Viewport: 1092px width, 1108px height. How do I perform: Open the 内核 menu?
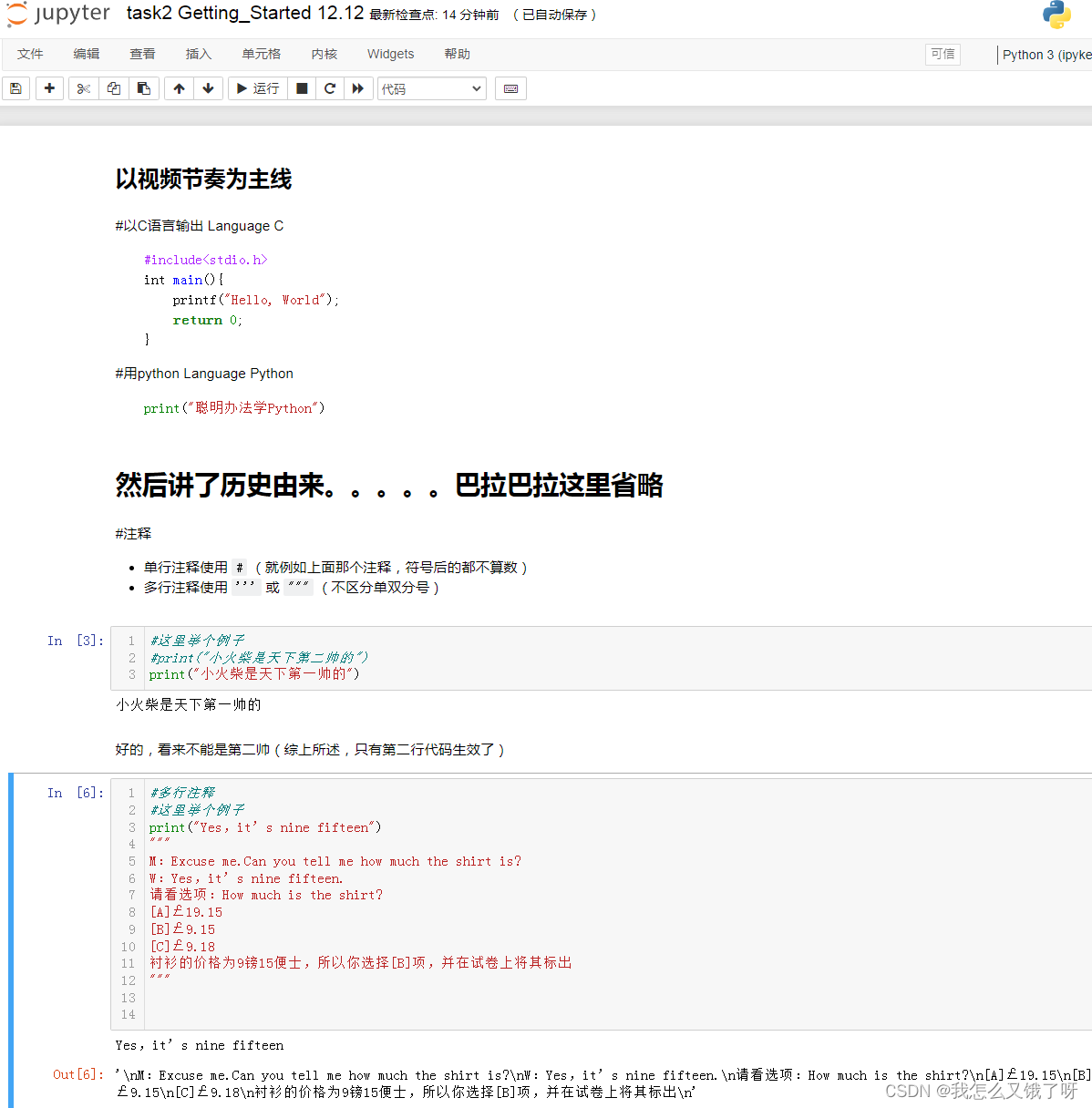[324, 54]
